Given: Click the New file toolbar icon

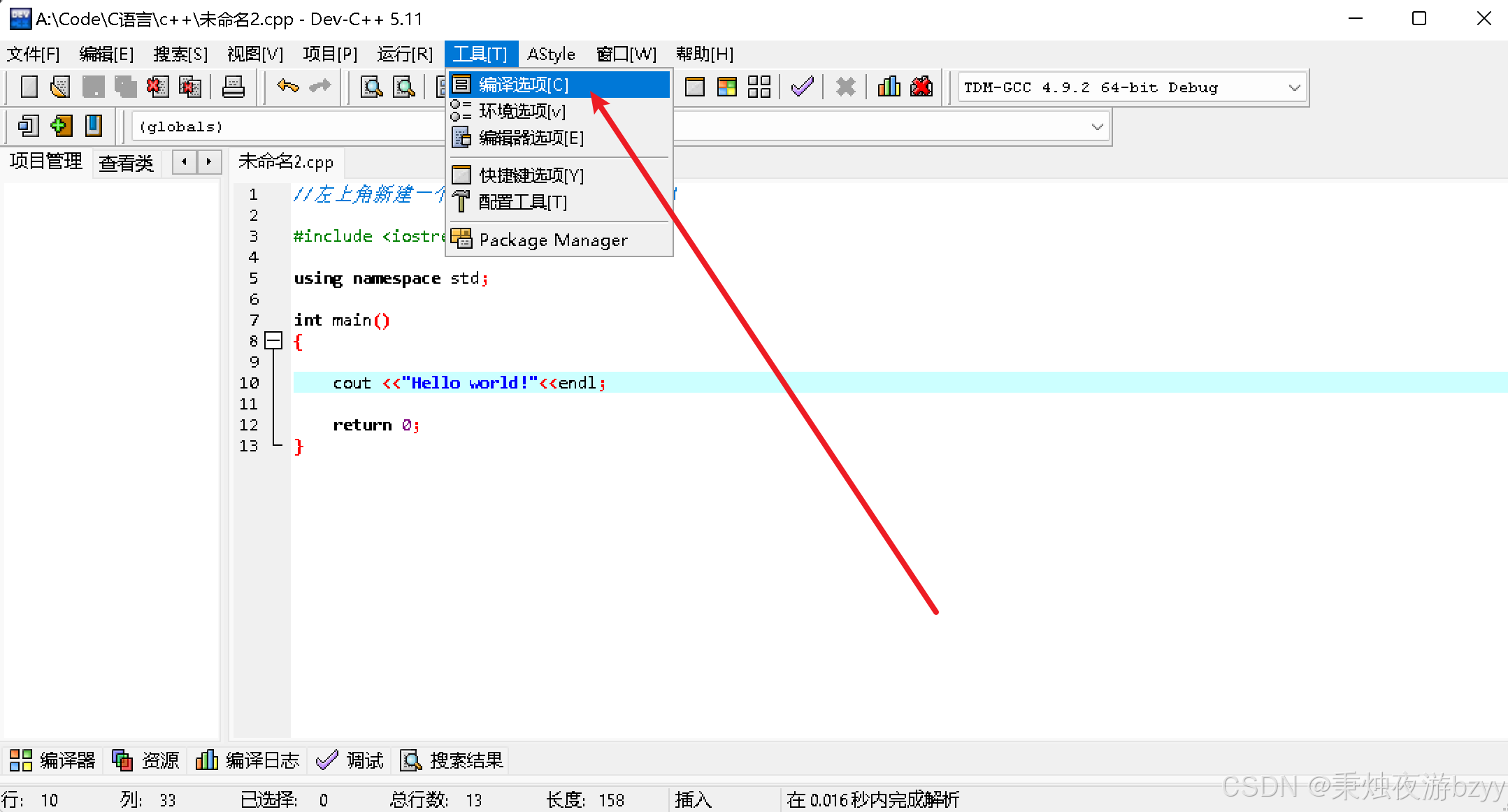Looking at the screenshot, I should 29,87.
